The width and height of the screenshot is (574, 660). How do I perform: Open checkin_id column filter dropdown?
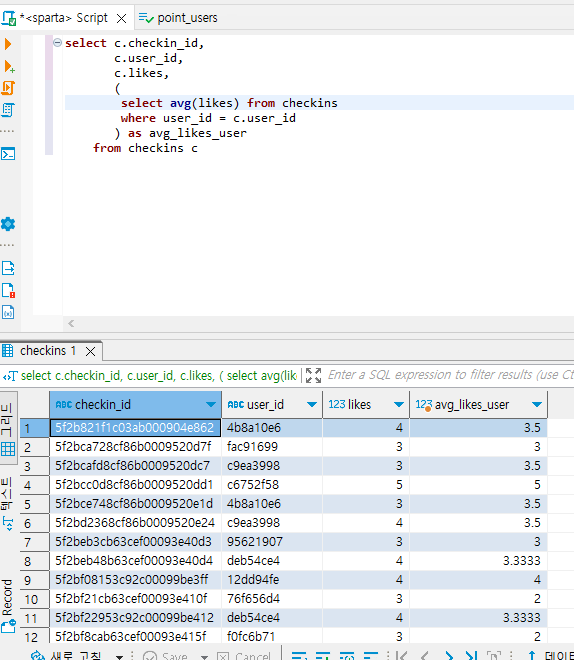pos(211,405)
